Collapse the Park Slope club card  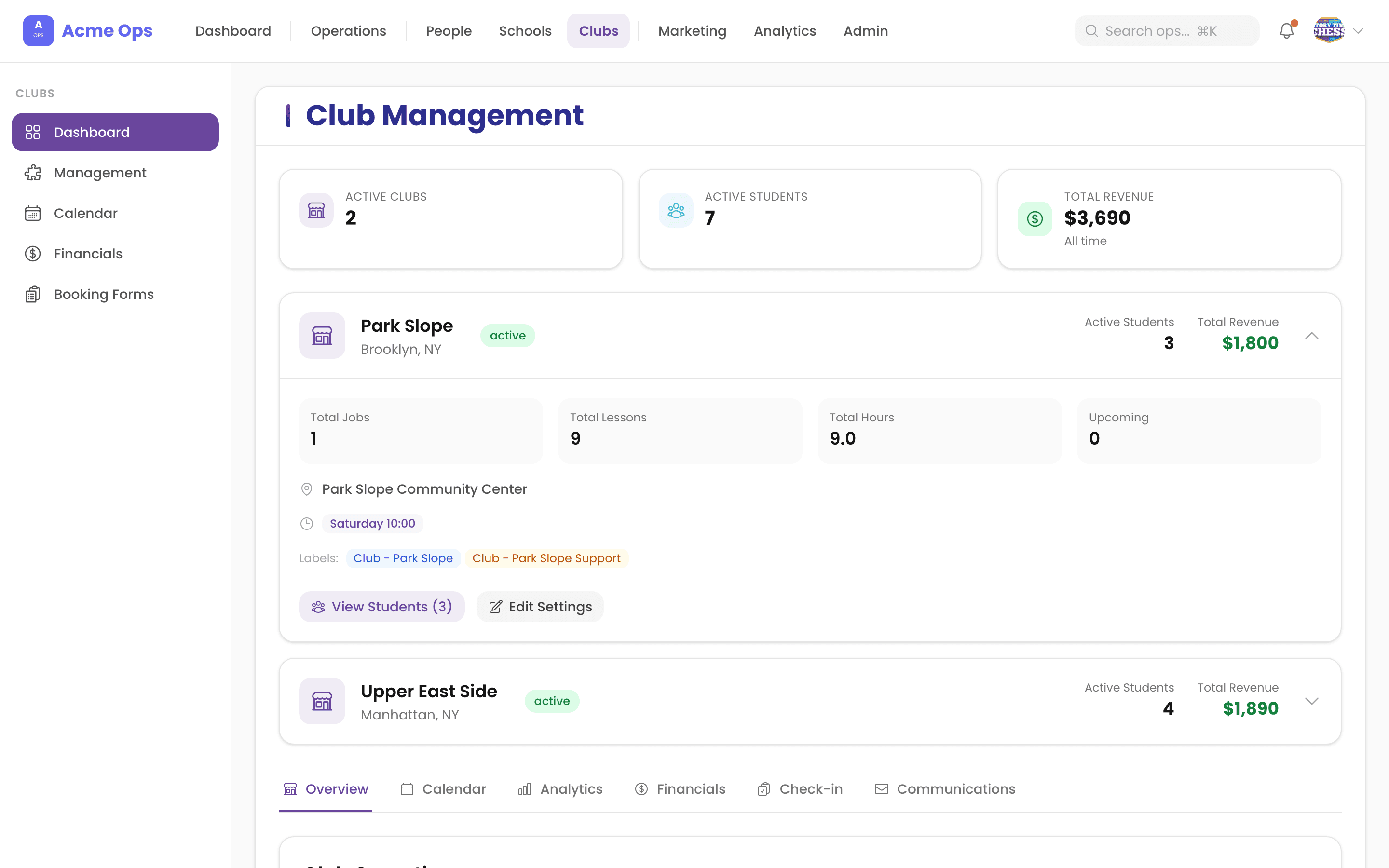(x=1311, y=336)
